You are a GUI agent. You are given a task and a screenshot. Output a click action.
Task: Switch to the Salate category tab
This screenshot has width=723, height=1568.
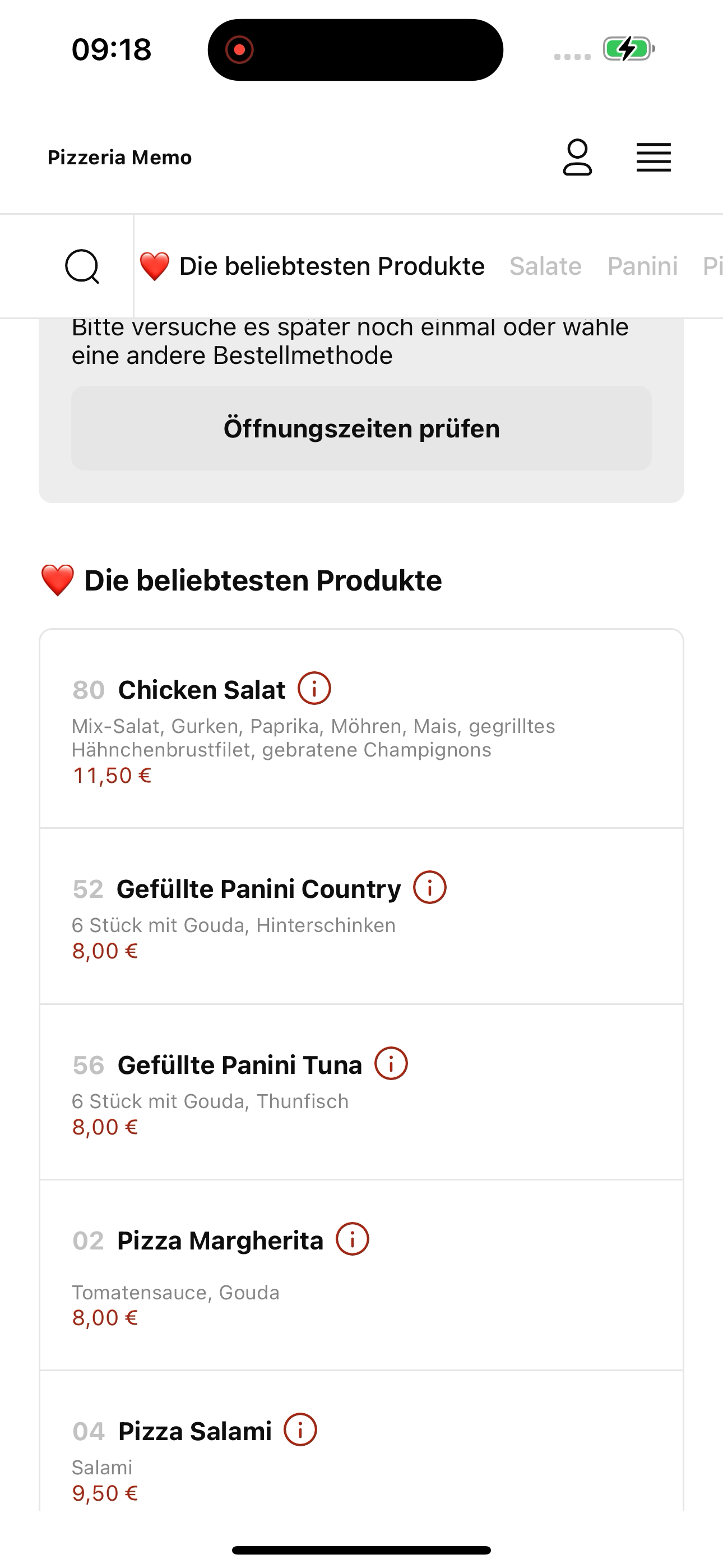[x=545, y=266]
